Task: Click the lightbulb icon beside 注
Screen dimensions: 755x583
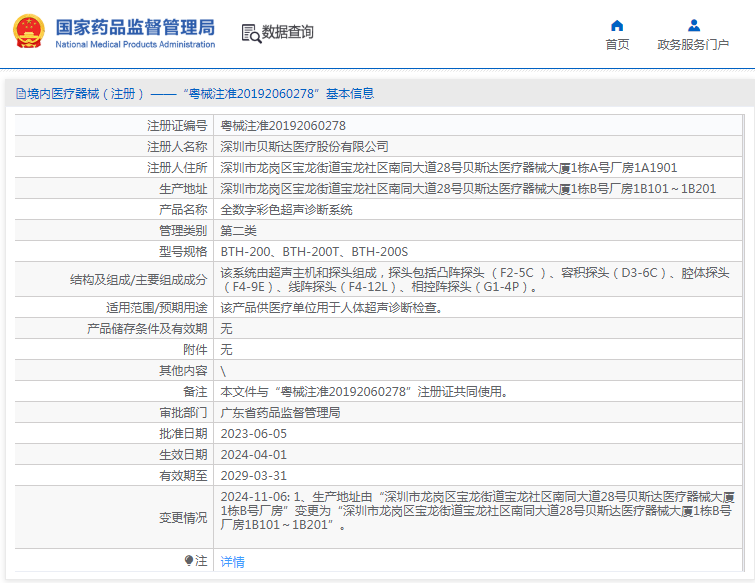Action: [189, 560]
